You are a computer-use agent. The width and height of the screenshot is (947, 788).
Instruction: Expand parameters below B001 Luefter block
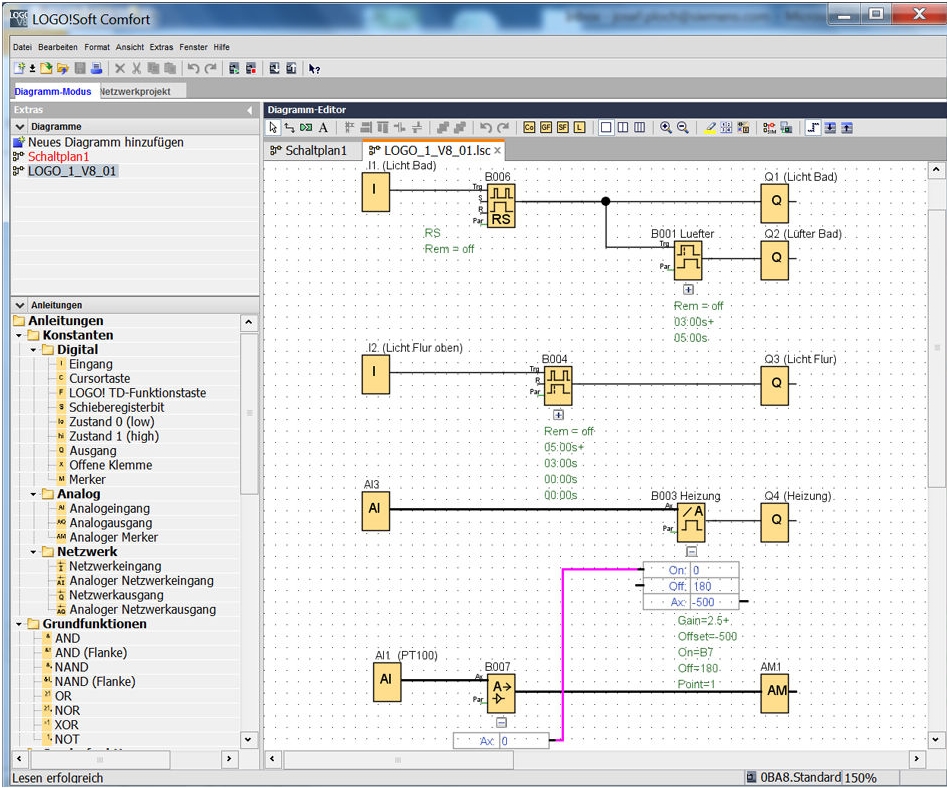point(689,289)
